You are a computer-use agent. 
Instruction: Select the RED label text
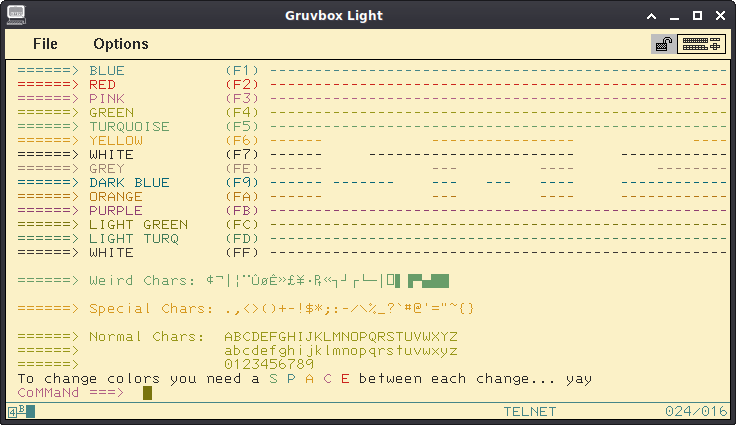pyautogui.click(x=102, y=85)
